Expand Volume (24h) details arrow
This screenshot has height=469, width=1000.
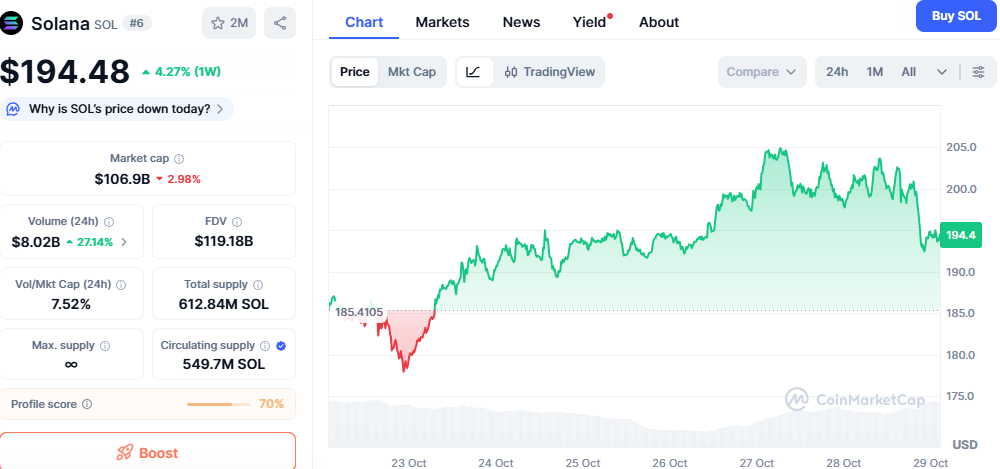tap(124, 242)
